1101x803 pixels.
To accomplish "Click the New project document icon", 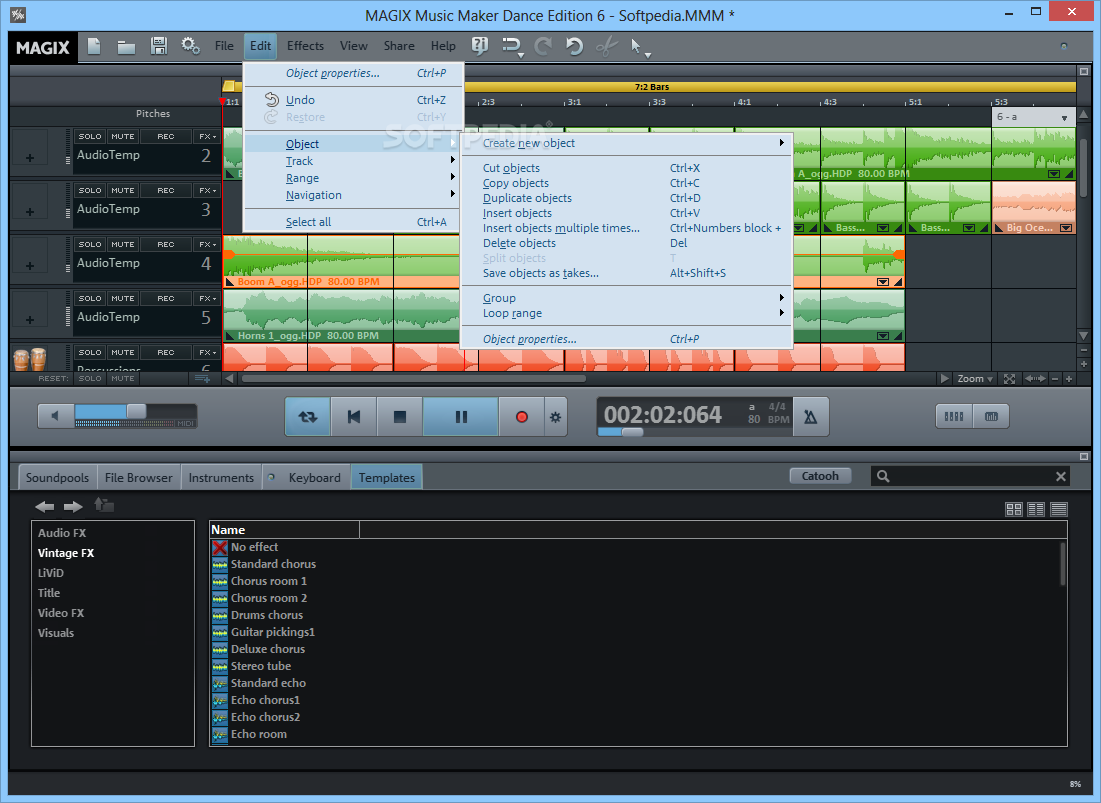I will click(93, 46).
